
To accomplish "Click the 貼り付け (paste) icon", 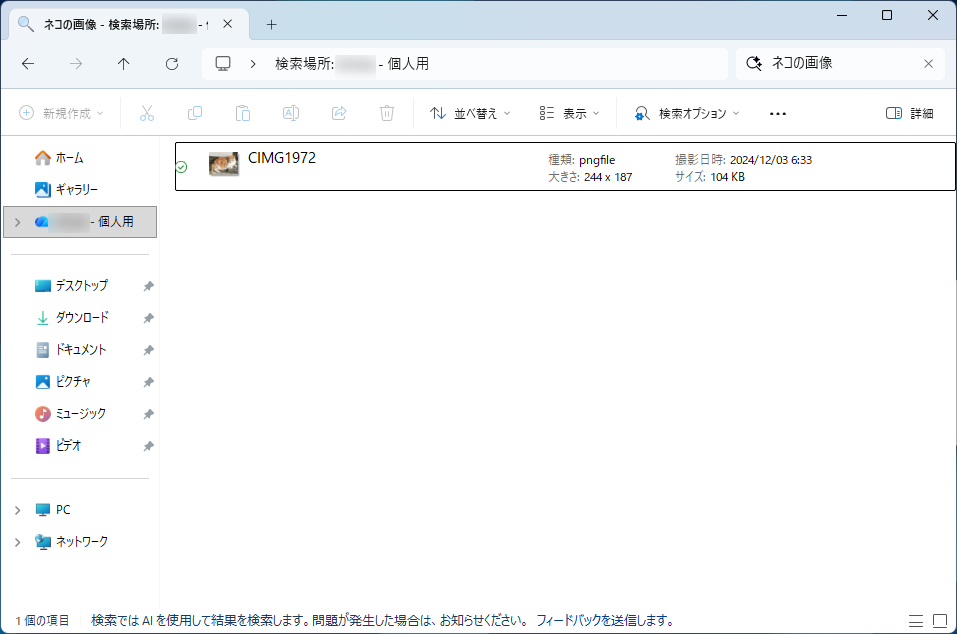I will pyautogui.click(x=243, y=113).
